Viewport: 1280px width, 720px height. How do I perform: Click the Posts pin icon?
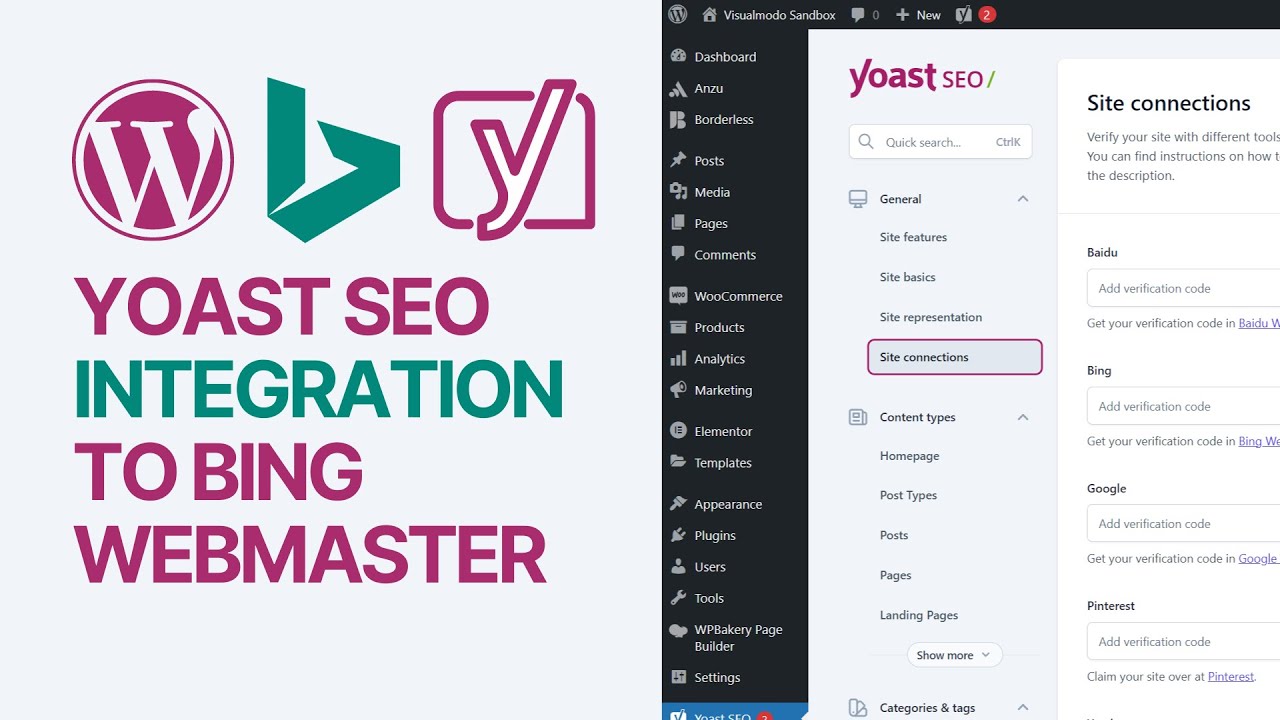[678, 160]
